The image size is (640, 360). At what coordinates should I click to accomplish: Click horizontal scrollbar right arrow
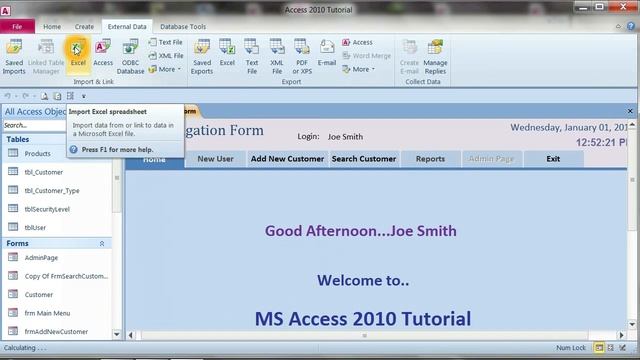pos(621,335)
